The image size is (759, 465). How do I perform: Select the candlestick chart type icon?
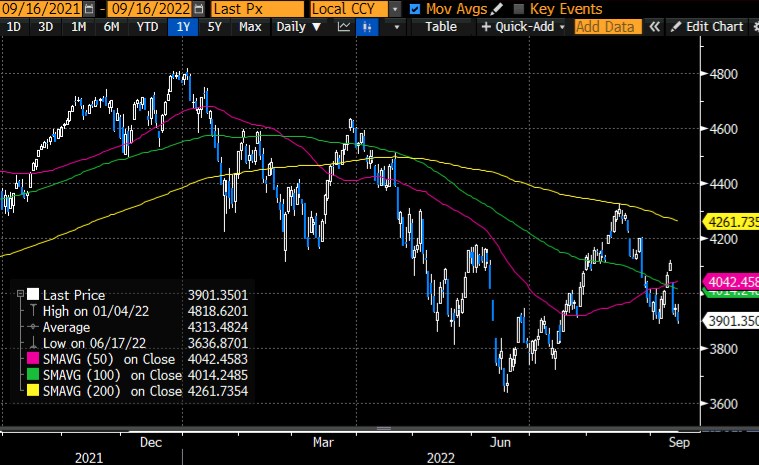click(367, 27)
